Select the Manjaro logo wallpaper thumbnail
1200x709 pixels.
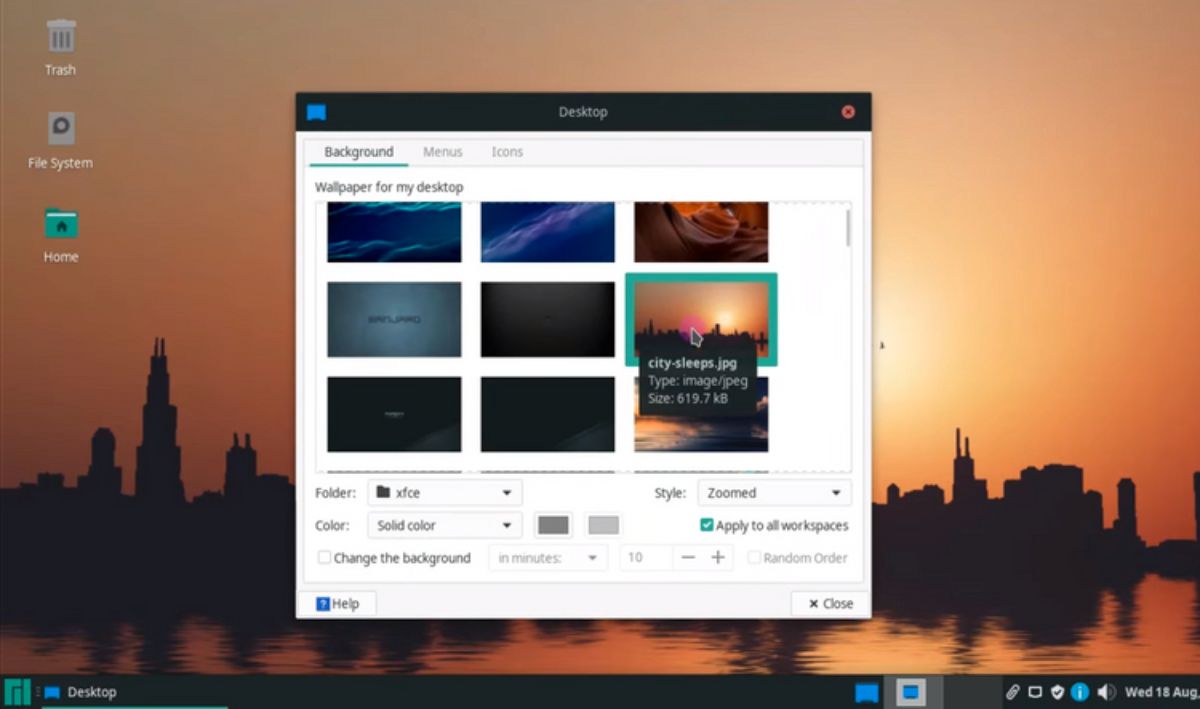tap(394, 320)
